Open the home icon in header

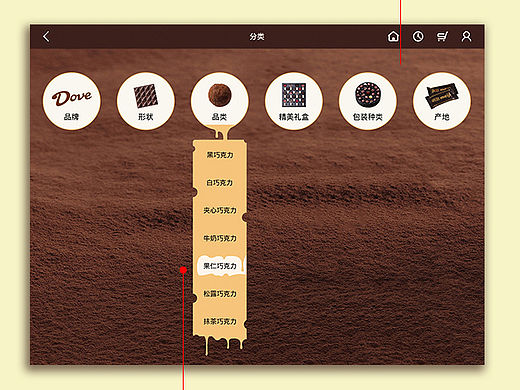point(393,36)
